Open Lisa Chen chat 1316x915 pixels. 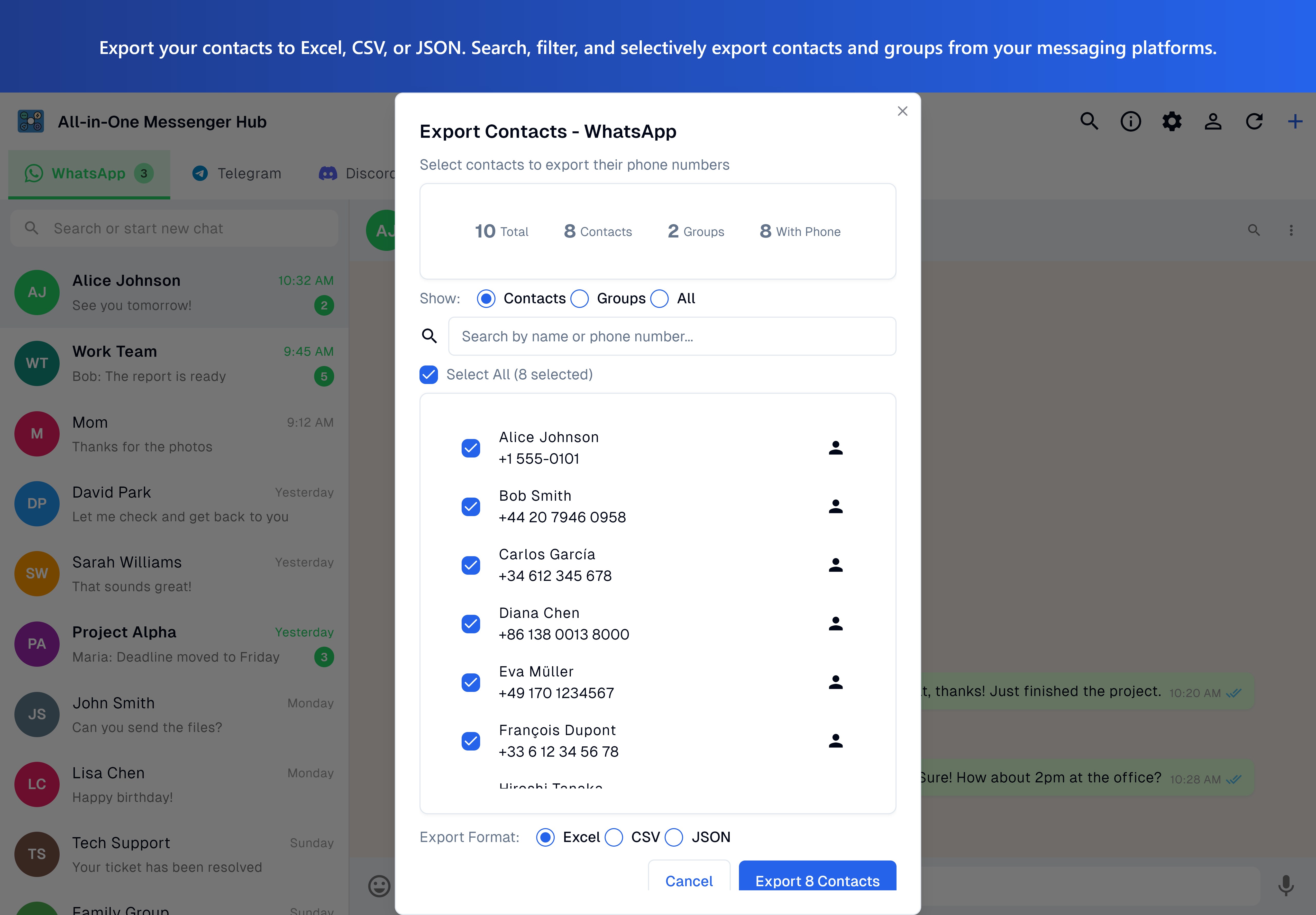174,784
